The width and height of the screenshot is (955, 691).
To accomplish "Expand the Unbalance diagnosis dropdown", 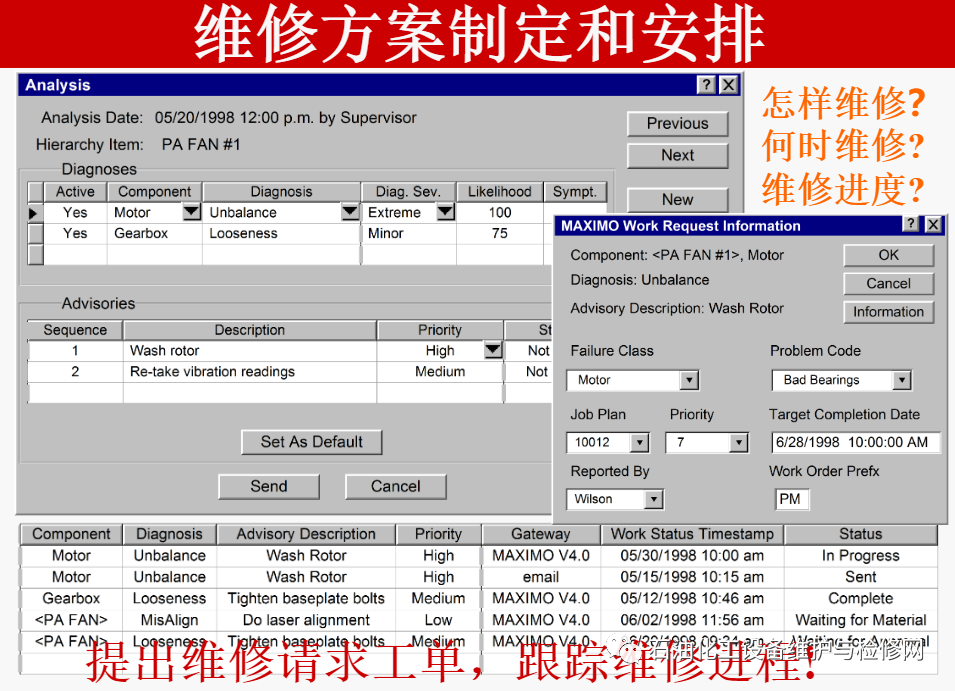I will 349,213.
